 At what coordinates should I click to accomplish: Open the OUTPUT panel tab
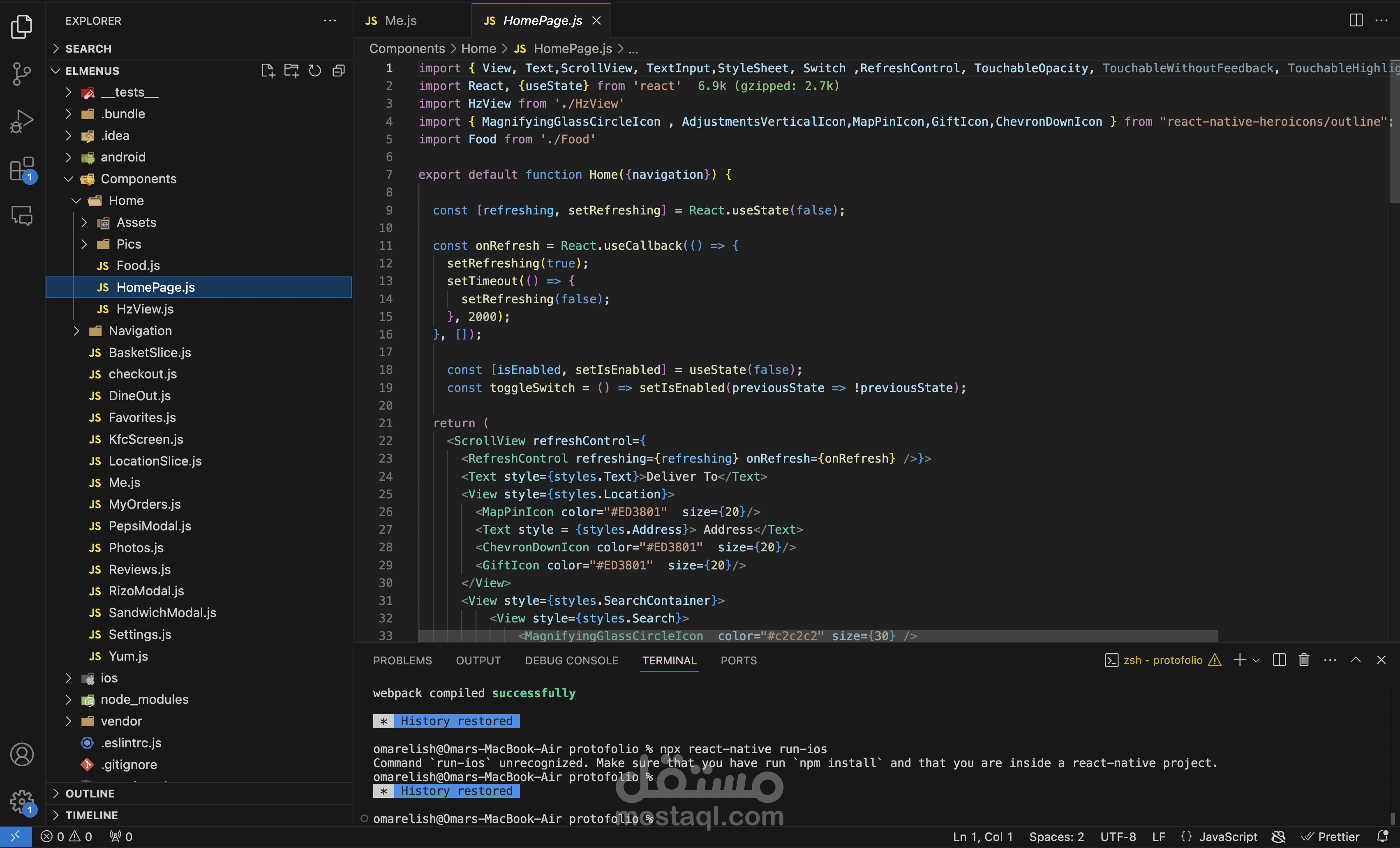pyautogui.click(x=478, y=660)
